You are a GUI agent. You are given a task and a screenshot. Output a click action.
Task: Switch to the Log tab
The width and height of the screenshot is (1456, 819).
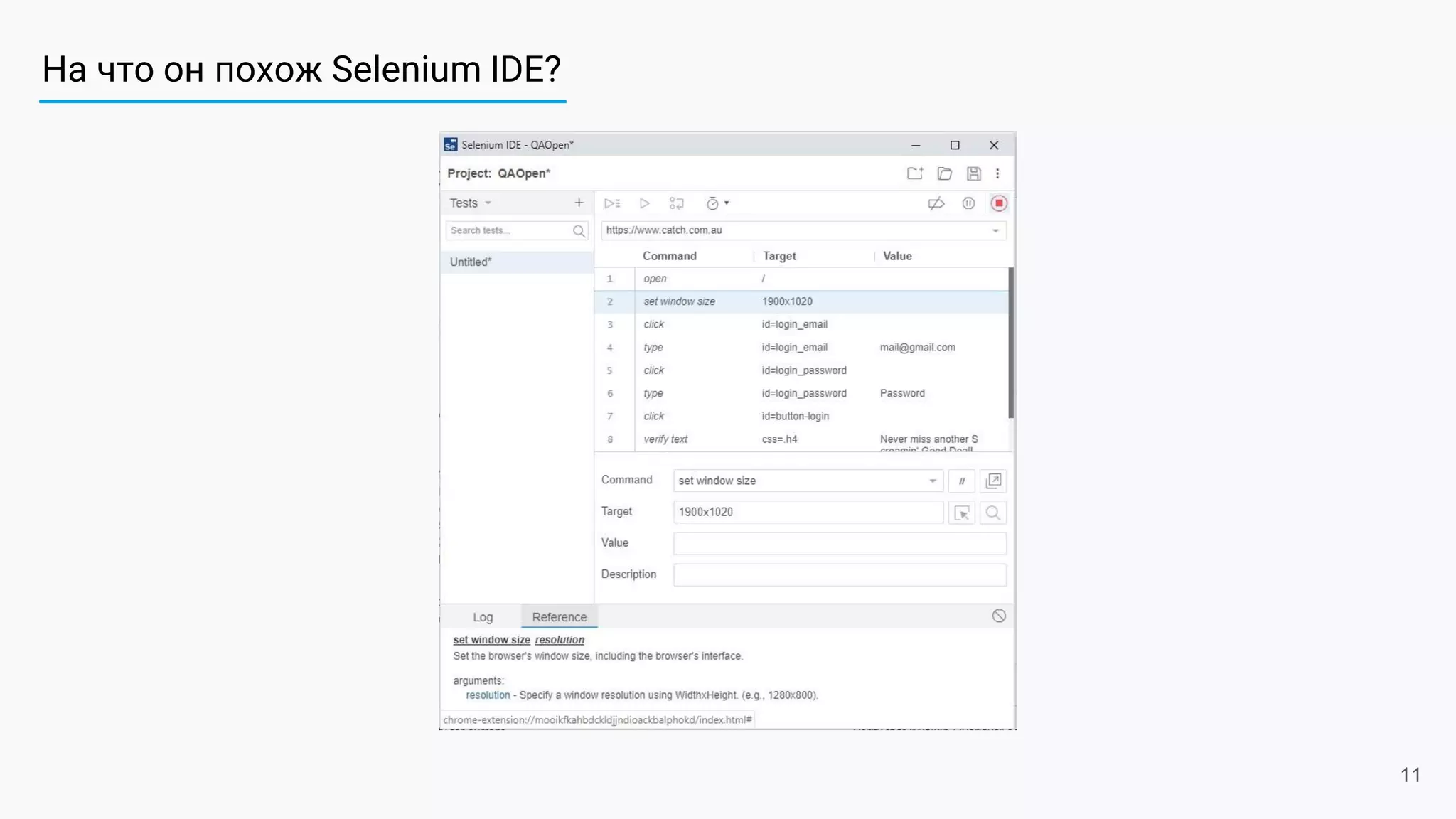coord(483,617)
